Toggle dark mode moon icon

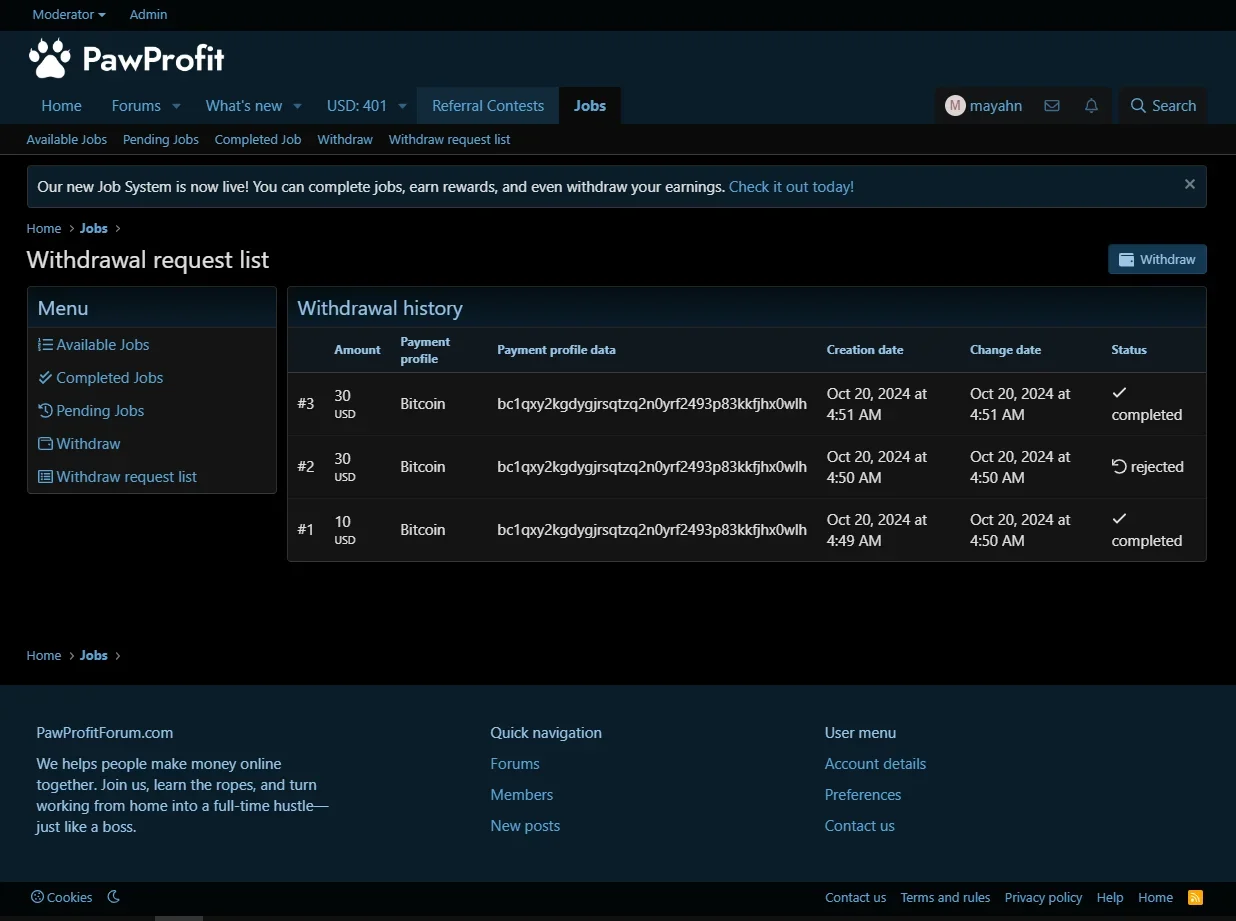click(114, 897)
